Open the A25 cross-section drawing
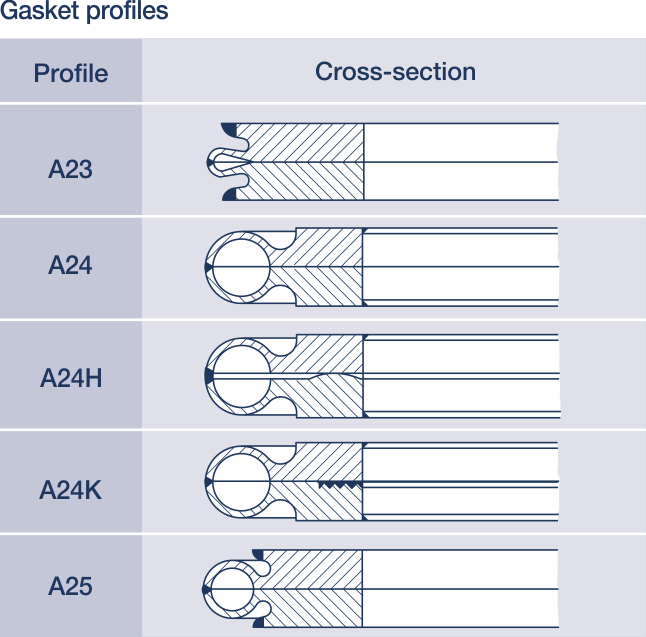The image size is (646, 637). (380, 589)
